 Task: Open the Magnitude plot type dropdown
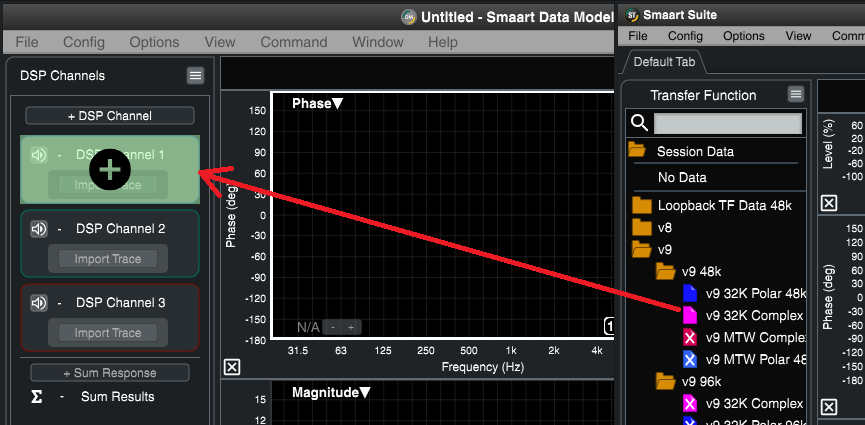[x=331, y=392]
